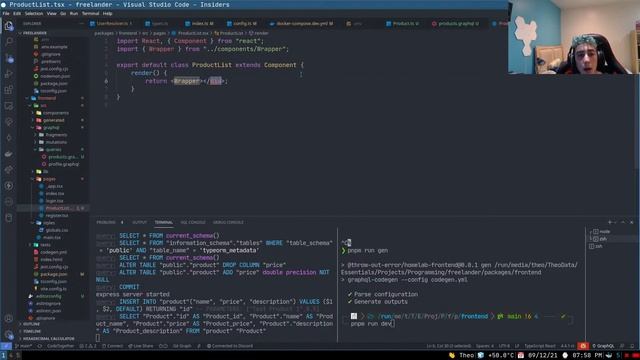This screenshot has height=360, width=640.
Task: Open codegen.yml in explorer
Action: (53, 253)
